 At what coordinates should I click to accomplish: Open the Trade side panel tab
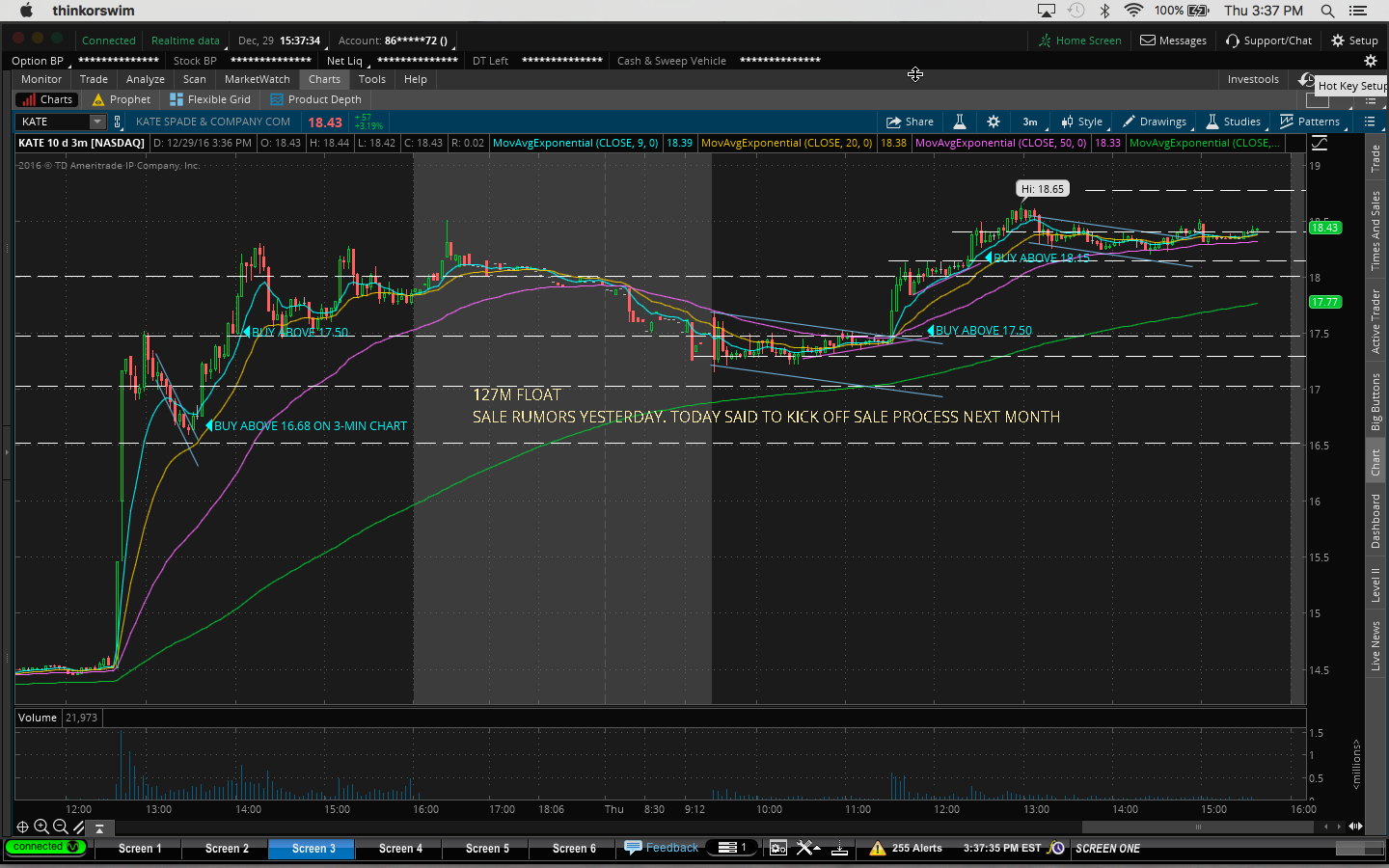click(1375, 158)
